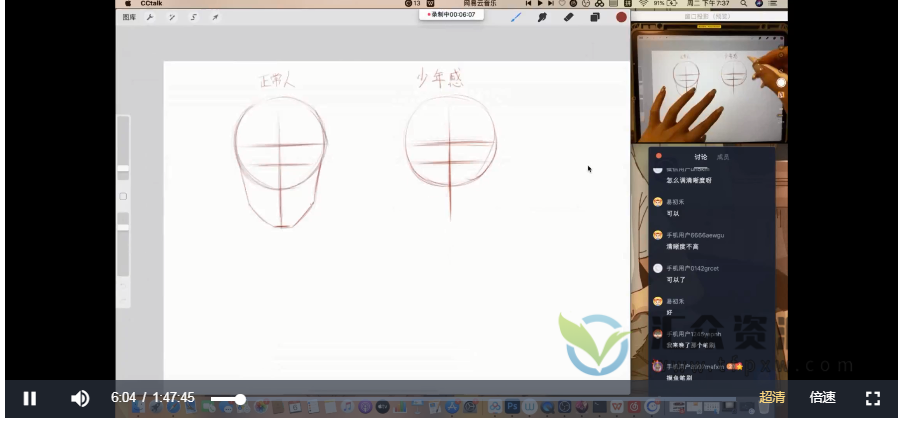The image size is (900, 421).
Task: Open Calendar in the dock
Action: 295,407
